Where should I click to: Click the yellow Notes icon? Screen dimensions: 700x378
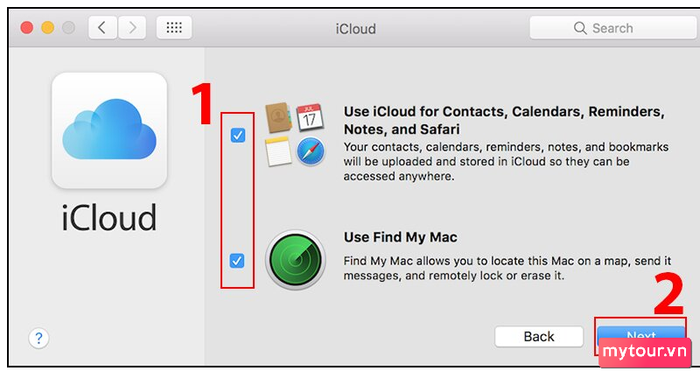click(278, 151)
